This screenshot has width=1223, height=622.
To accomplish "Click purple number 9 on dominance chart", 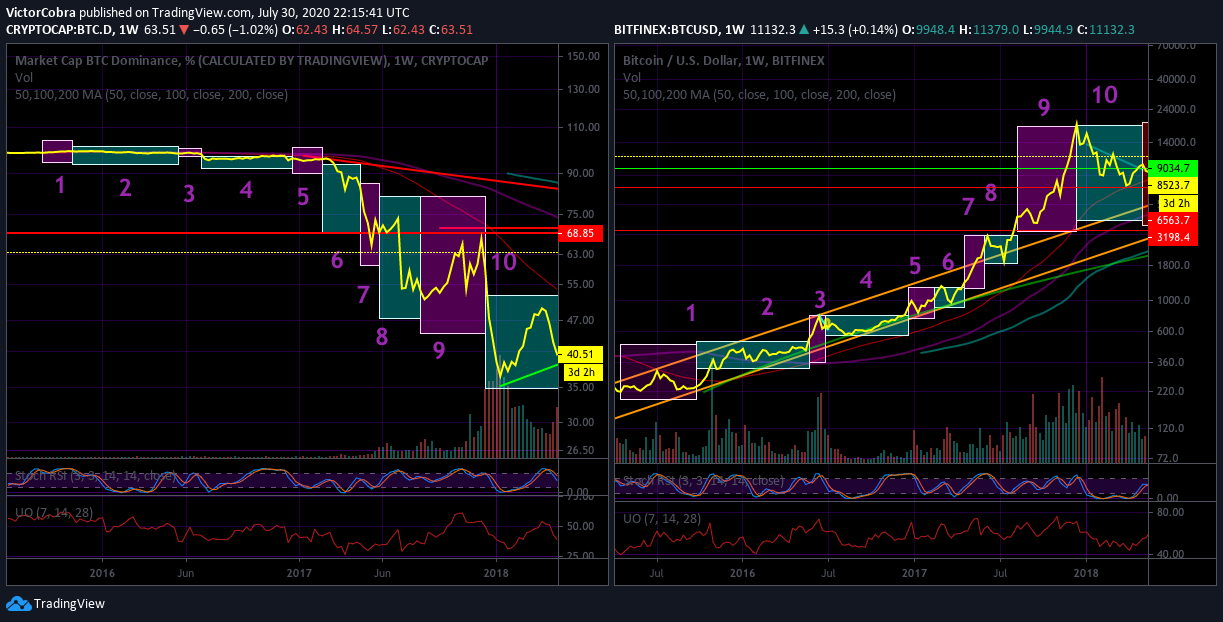I will (438, 350).
